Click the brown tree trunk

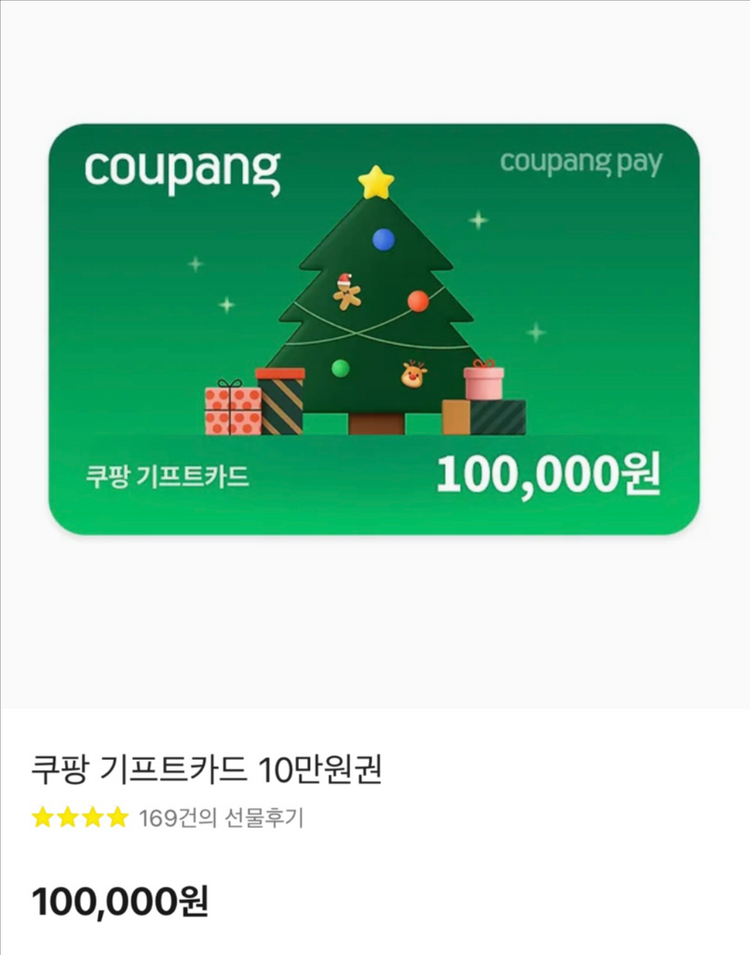coord(377,423)
